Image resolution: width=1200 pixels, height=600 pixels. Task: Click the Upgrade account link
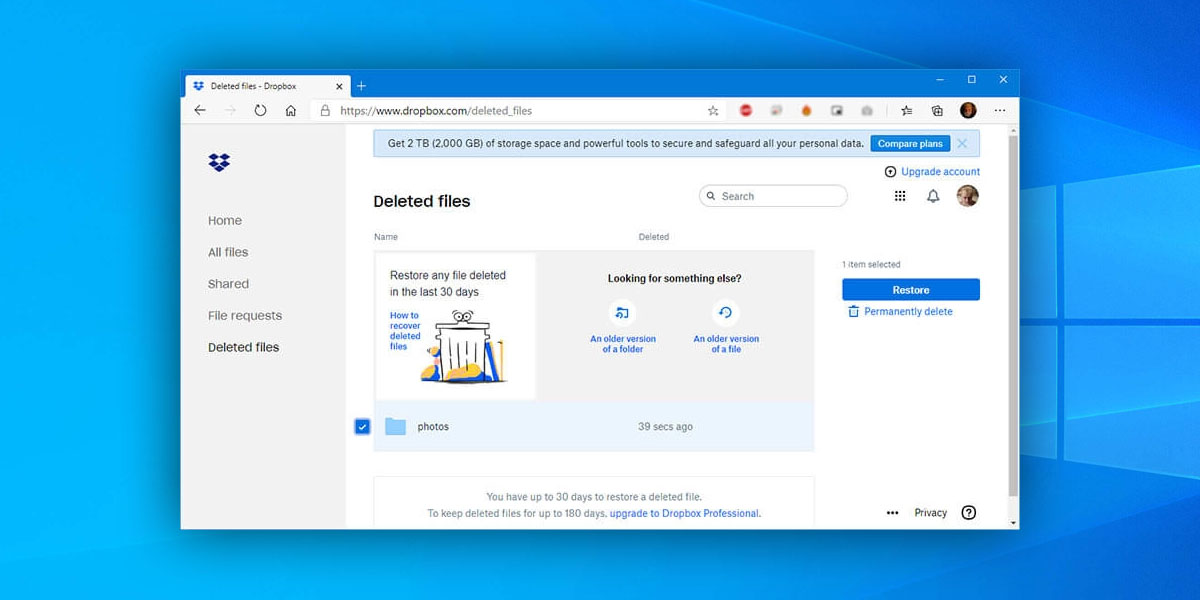pos(940,172)
